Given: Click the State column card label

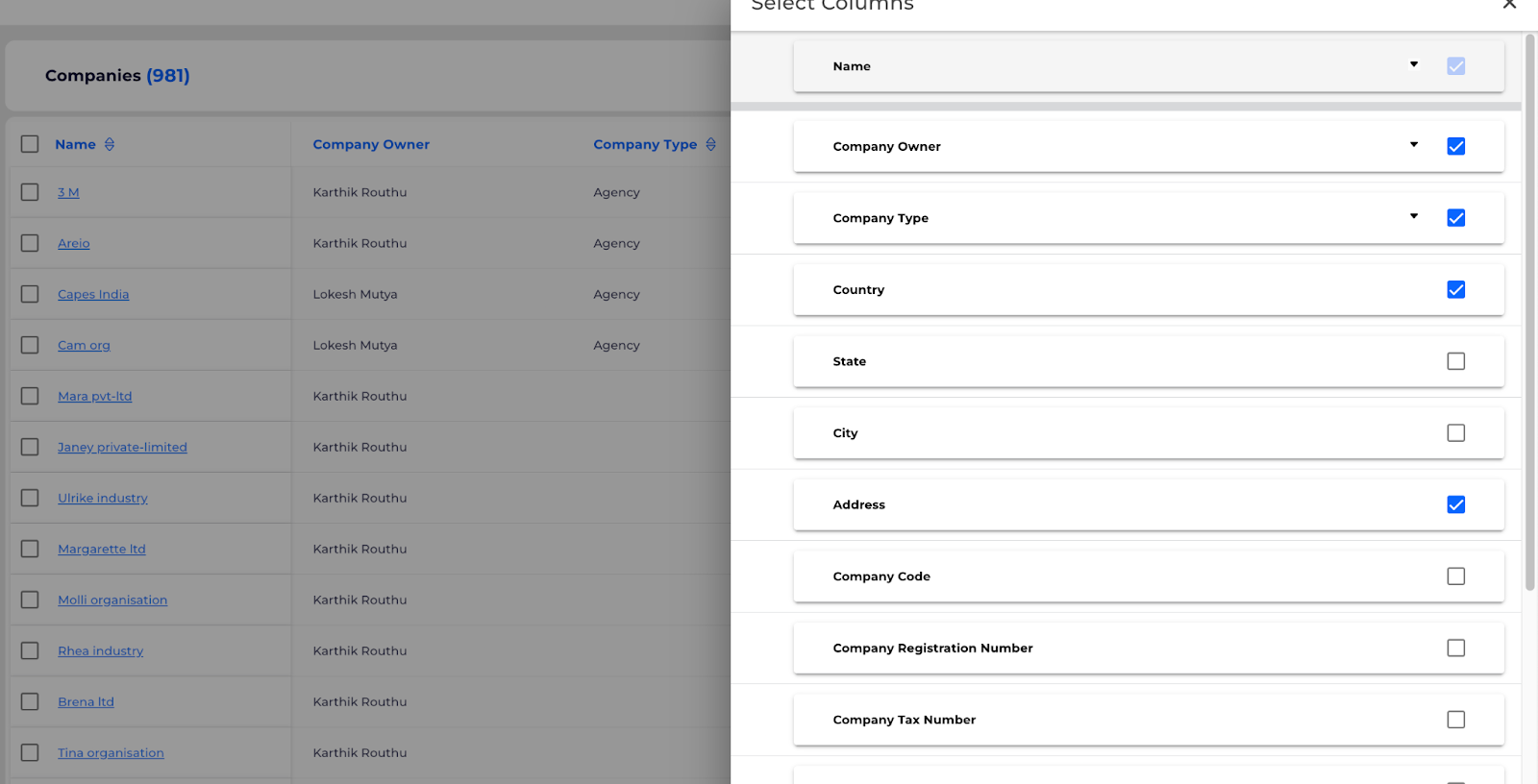Looking at the screenshot, I should (850, 361).
